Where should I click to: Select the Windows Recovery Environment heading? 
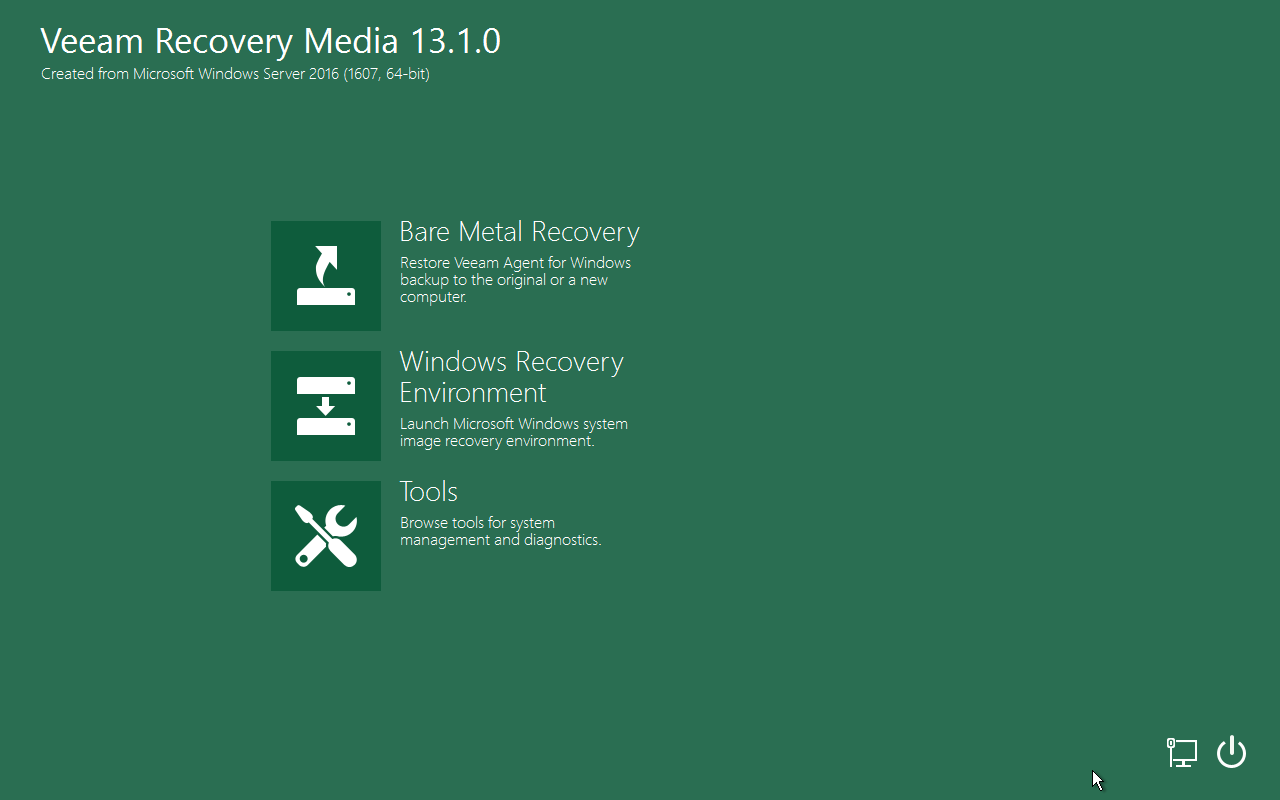click(511, 377)
